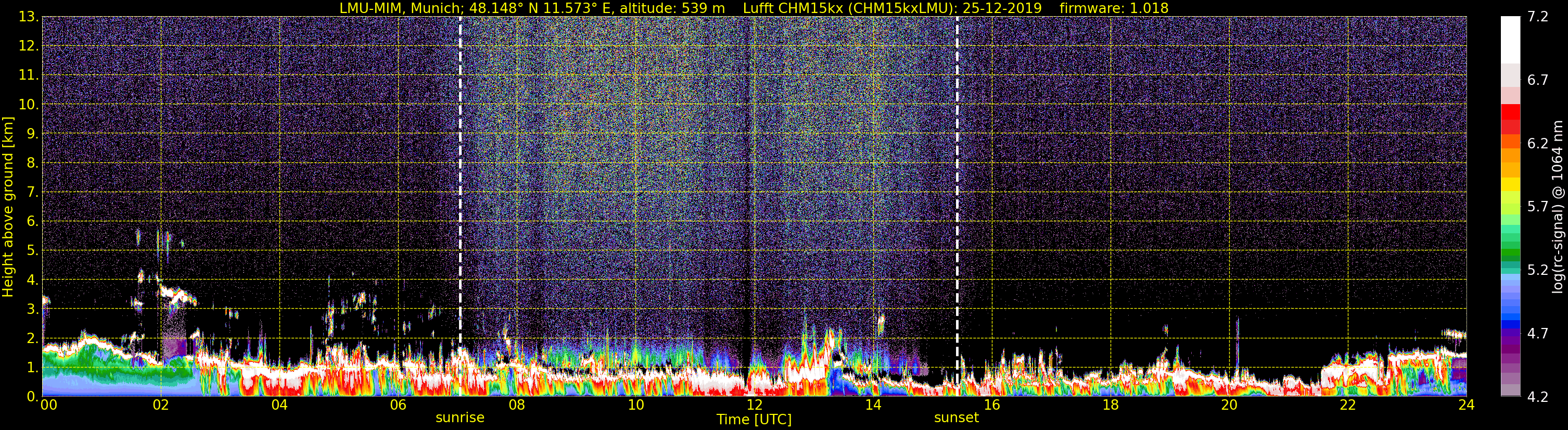
Task: Click the height axis tick label '9.'
Action: tap(32, 134)
